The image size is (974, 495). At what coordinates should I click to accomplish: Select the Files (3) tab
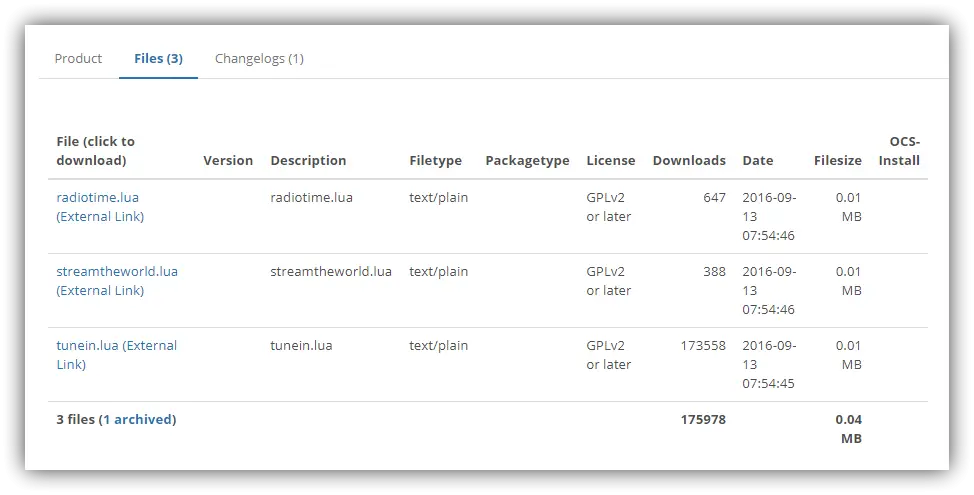click(x=158, y=58)
